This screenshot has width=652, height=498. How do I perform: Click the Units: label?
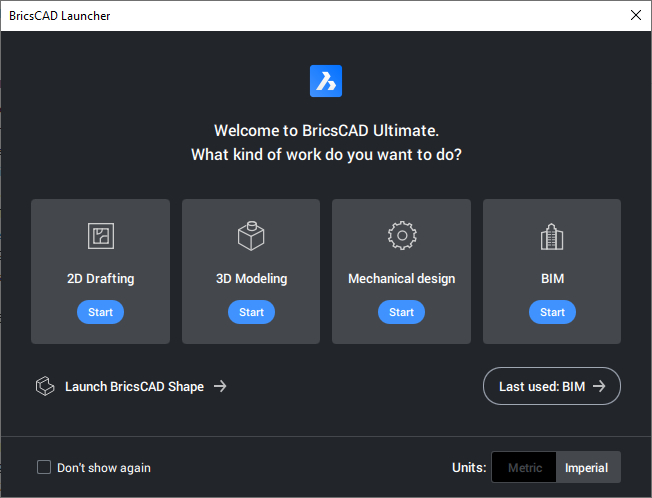coord(469,468)
